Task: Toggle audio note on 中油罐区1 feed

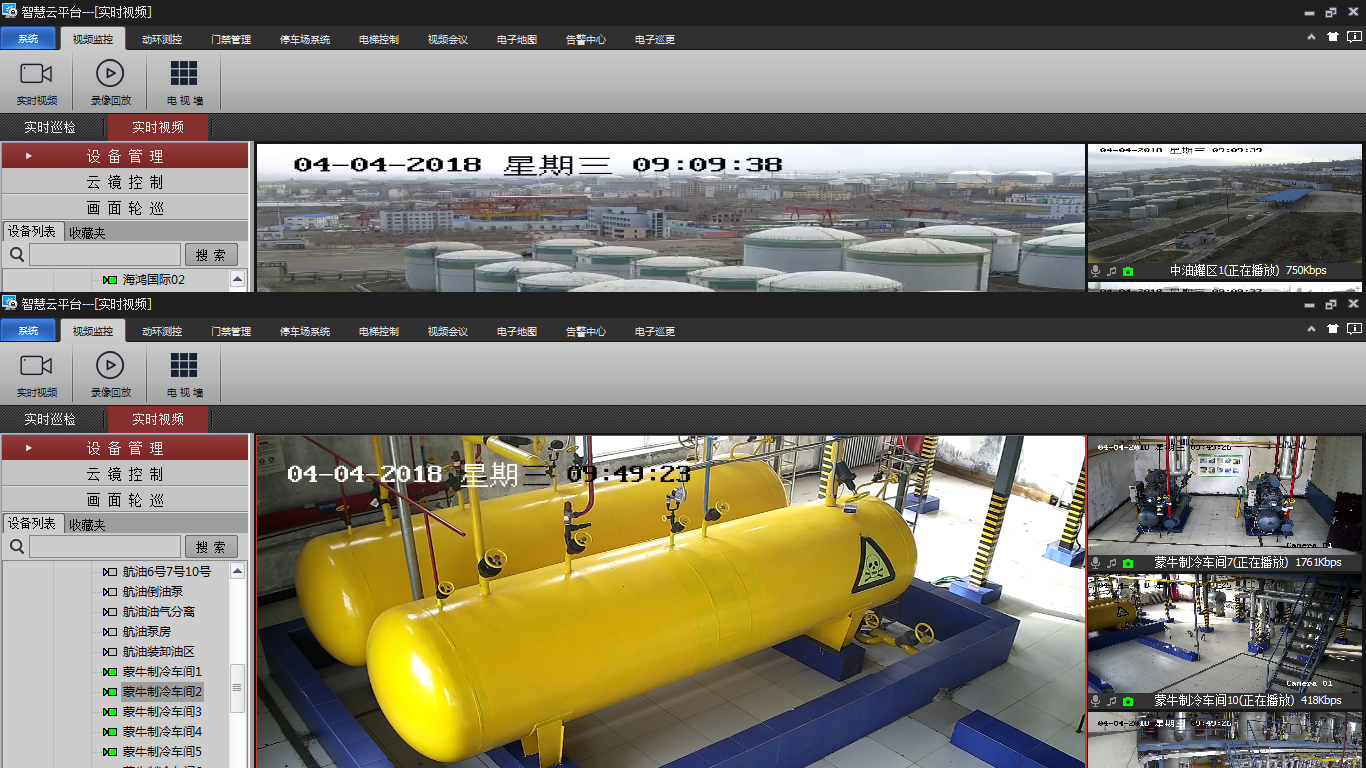Action: pyautogui.click(x=1112, y=271)
